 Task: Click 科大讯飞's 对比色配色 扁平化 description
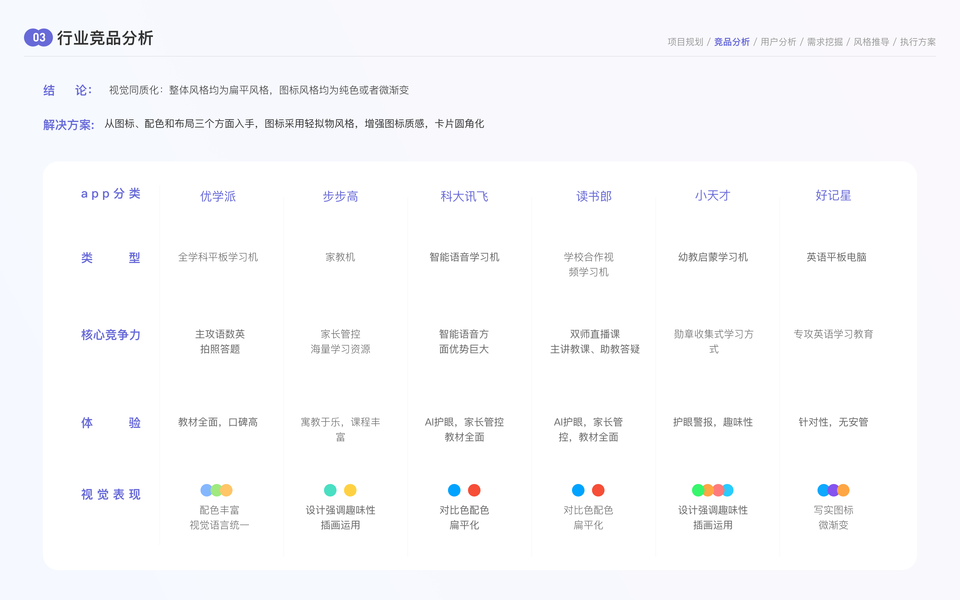point(464,517)
